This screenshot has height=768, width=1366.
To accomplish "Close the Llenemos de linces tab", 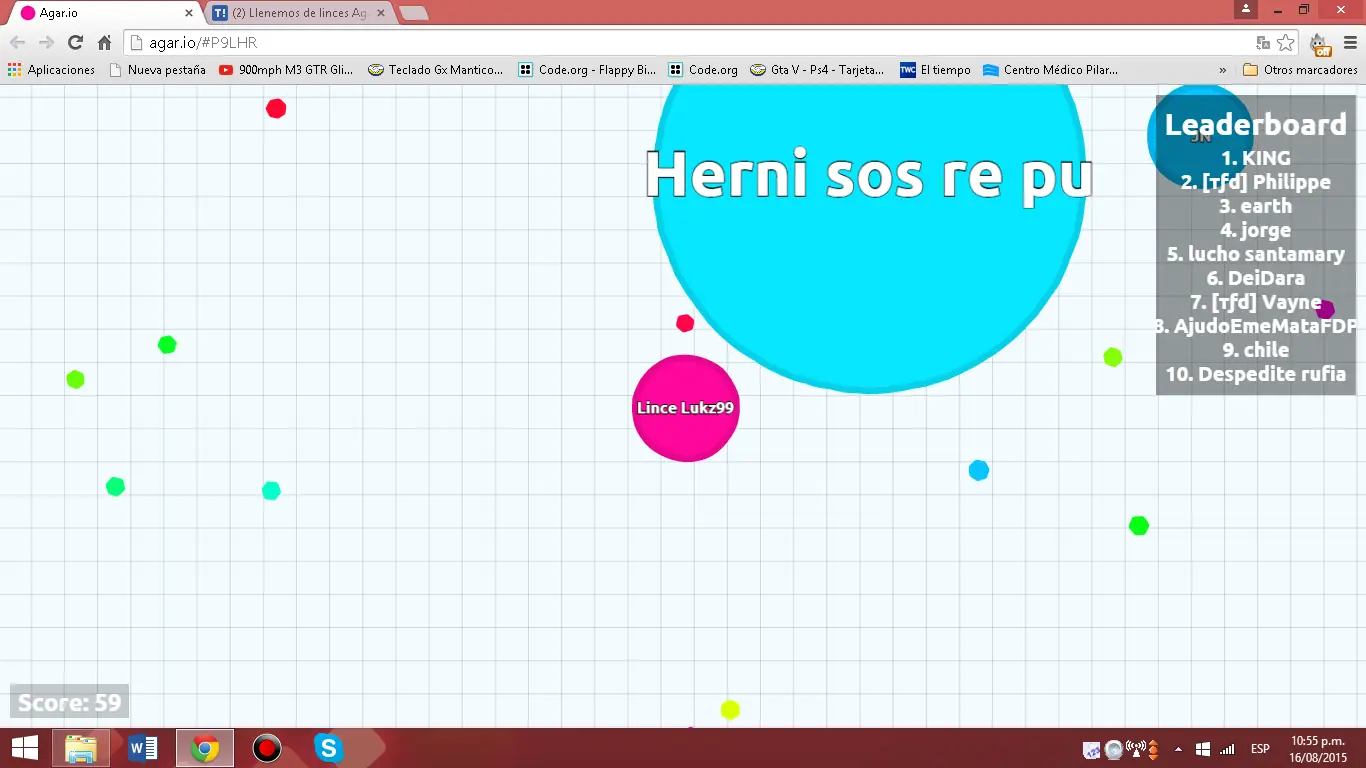I will pos(380,13).
